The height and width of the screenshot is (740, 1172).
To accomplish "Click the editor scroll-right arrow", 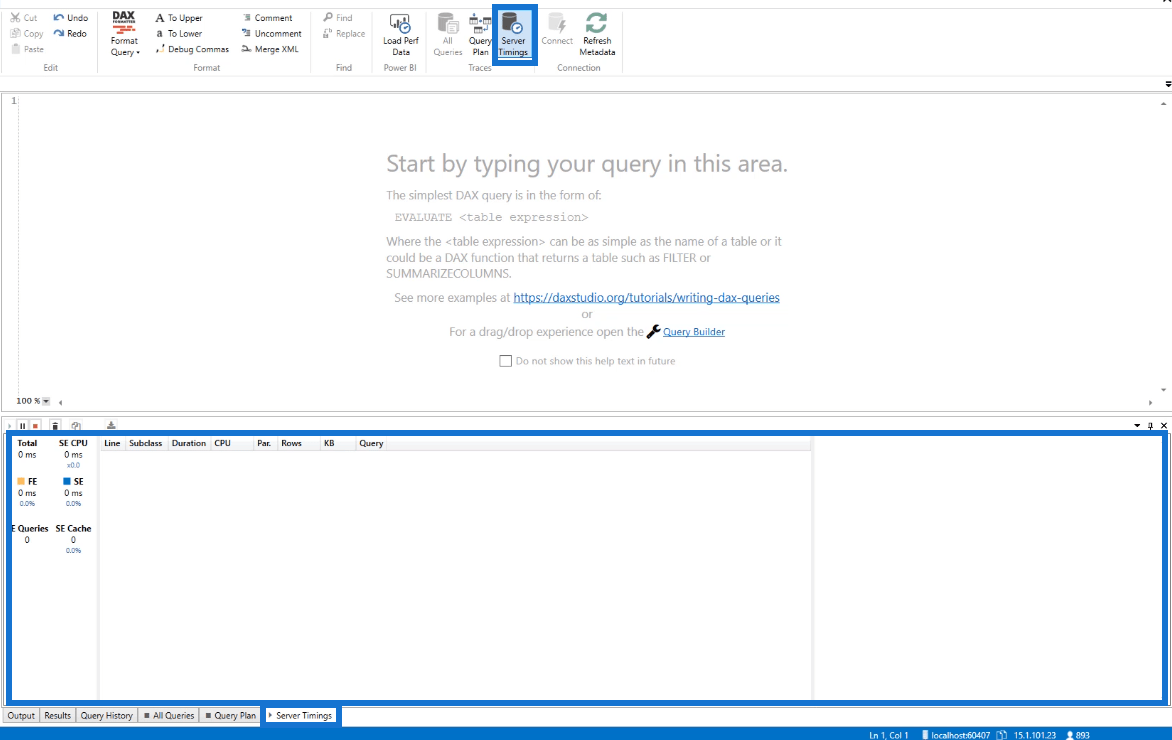I will pyautogui.click(x=1150, y=402).
